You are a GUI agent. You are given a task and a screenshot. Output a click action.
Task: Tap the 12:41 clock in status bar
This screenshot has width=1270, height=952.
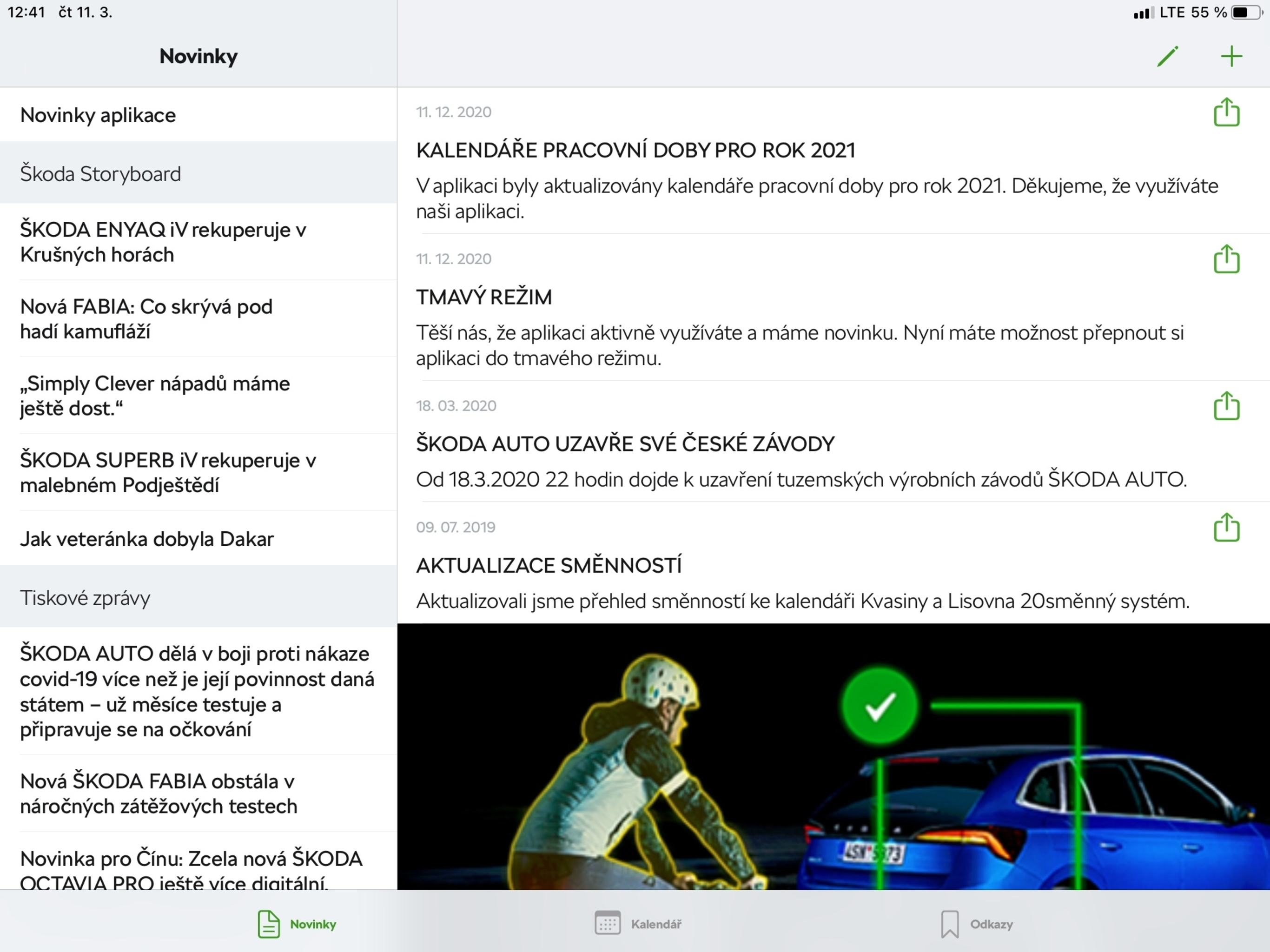click(x=26, y=12)
